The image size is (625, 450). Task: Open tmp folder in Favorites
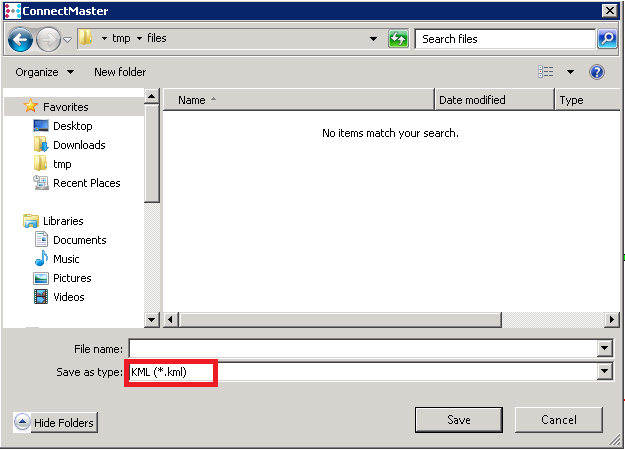point(62,164)
